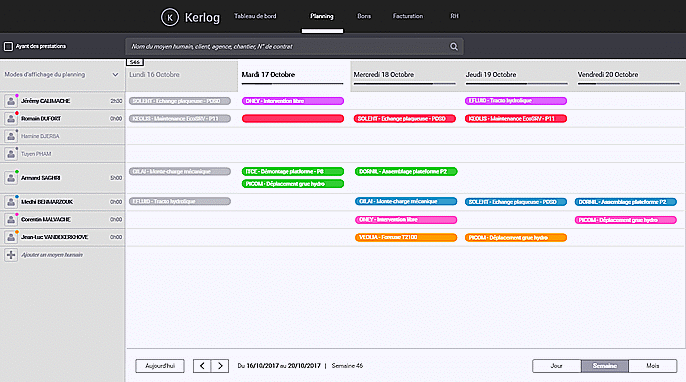Open grey SOLEHT task on Lundi for Jérémy

(x=180, y=101)
